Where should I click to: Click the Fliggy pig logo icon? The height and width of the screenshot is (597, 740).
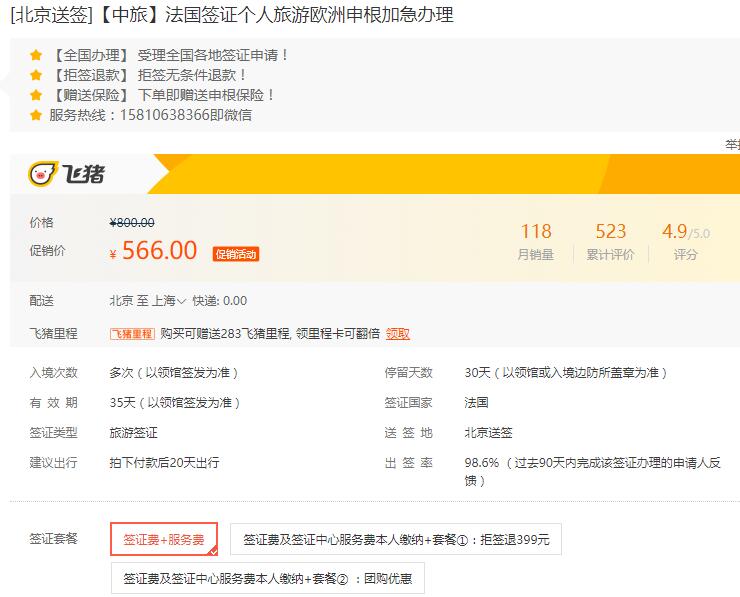click(x=43, y=174)
